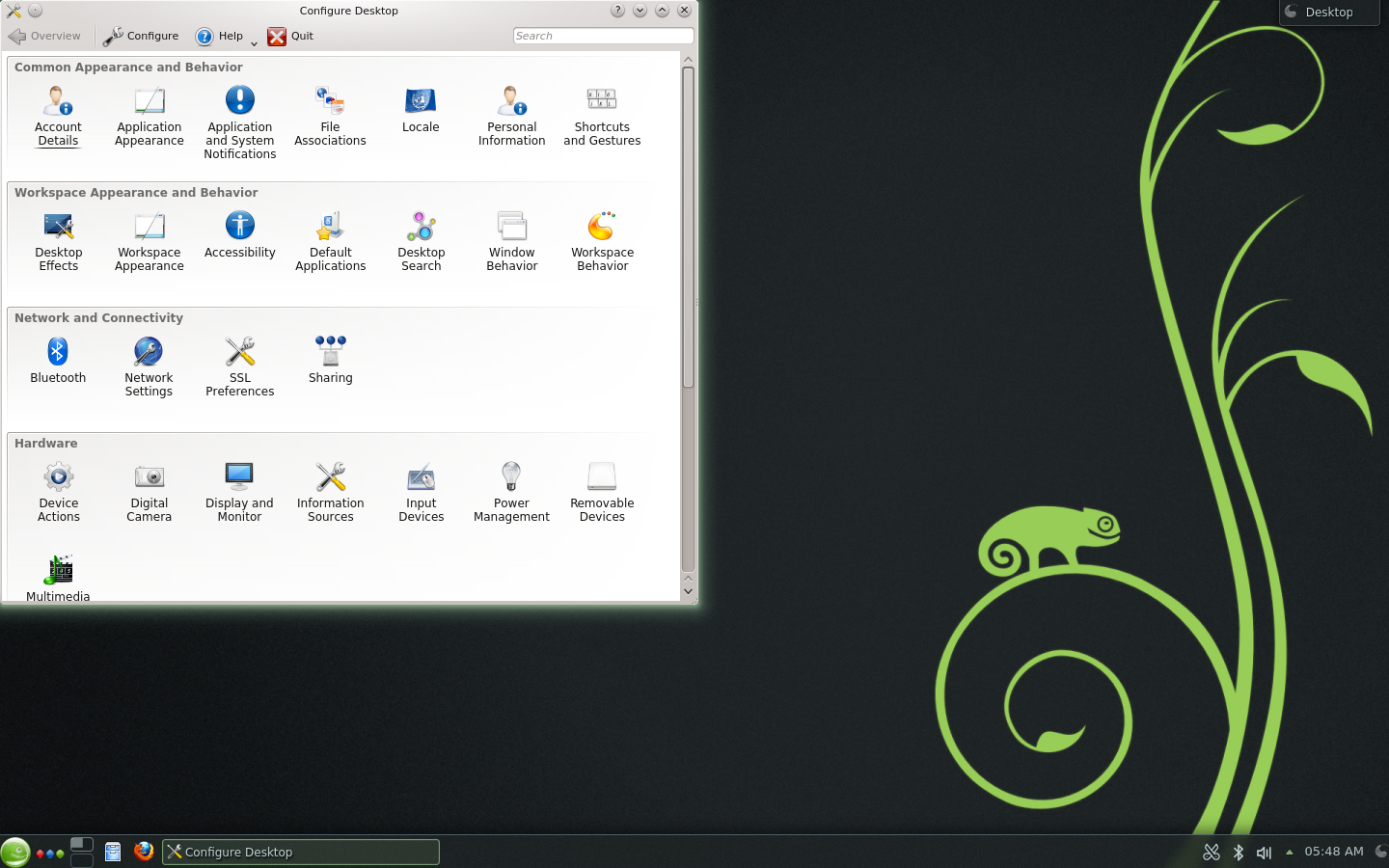1389x868 pixels.
Task: Open Workspace Behavior module
Action: click(602, 241)
